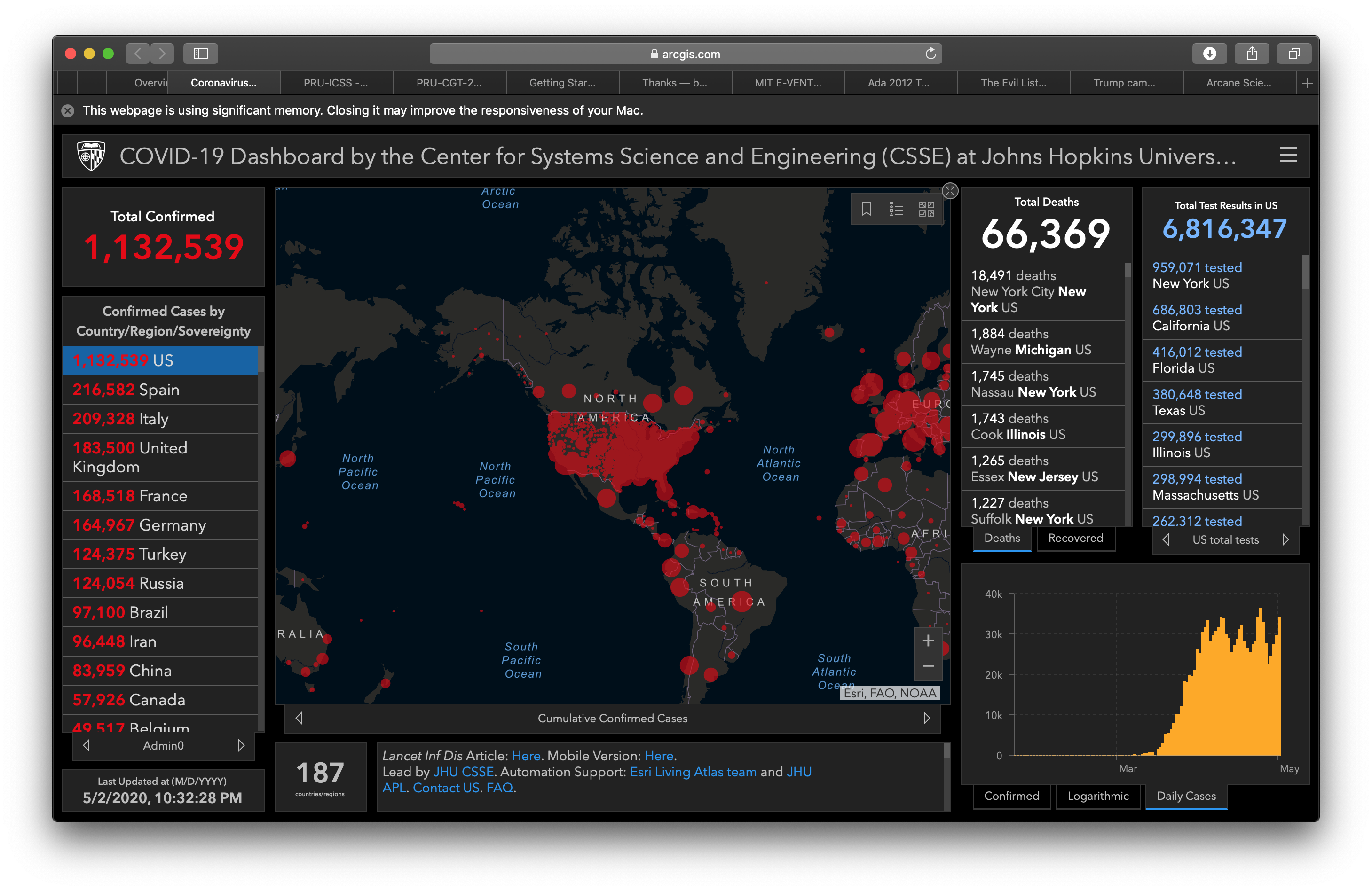Expand map to full screen
The height and width of the screenshot is (891, 1372).
pos(950,190)
